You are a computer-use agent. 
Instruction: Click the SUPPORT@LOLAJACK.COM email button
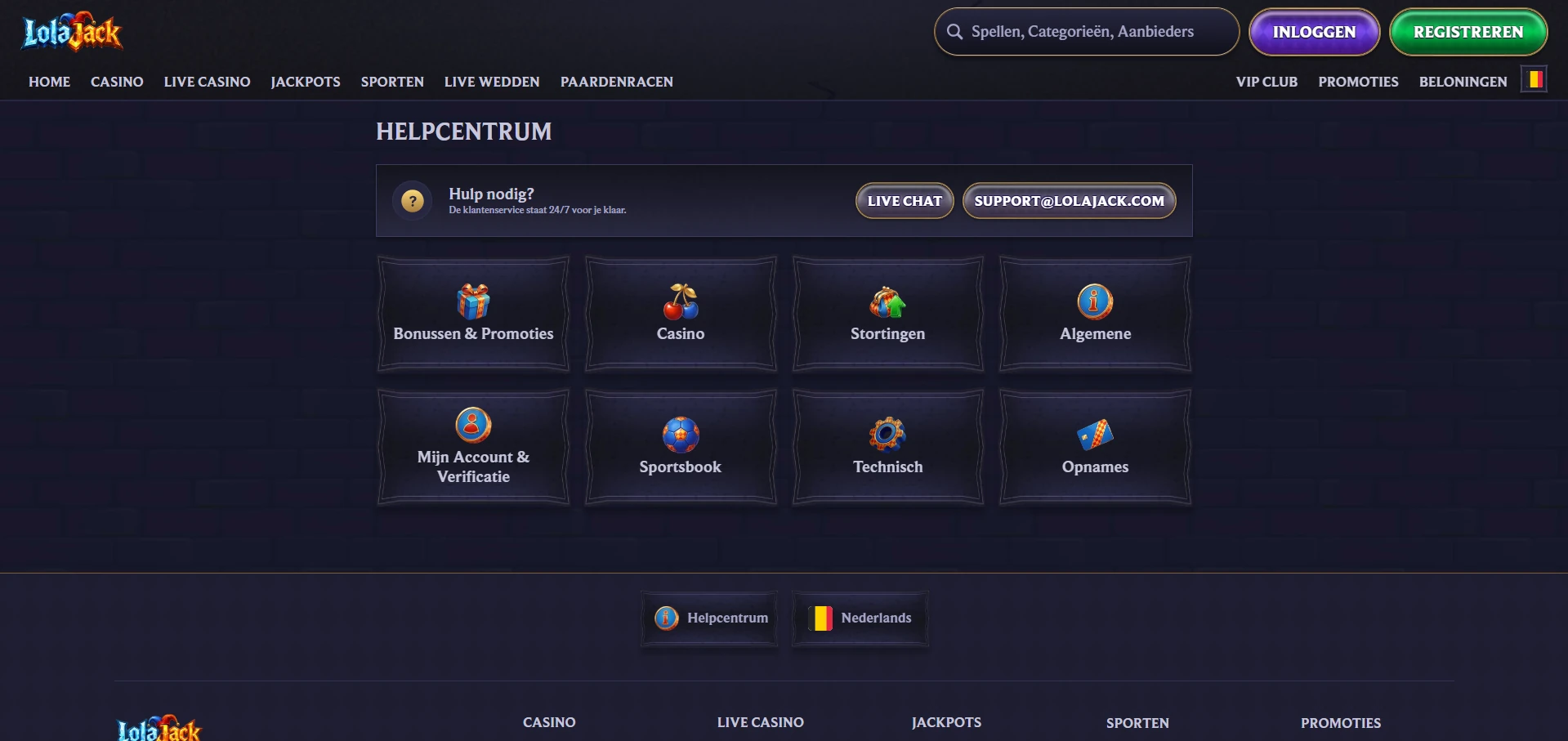pyautogui.click(x=1069, y=201)
